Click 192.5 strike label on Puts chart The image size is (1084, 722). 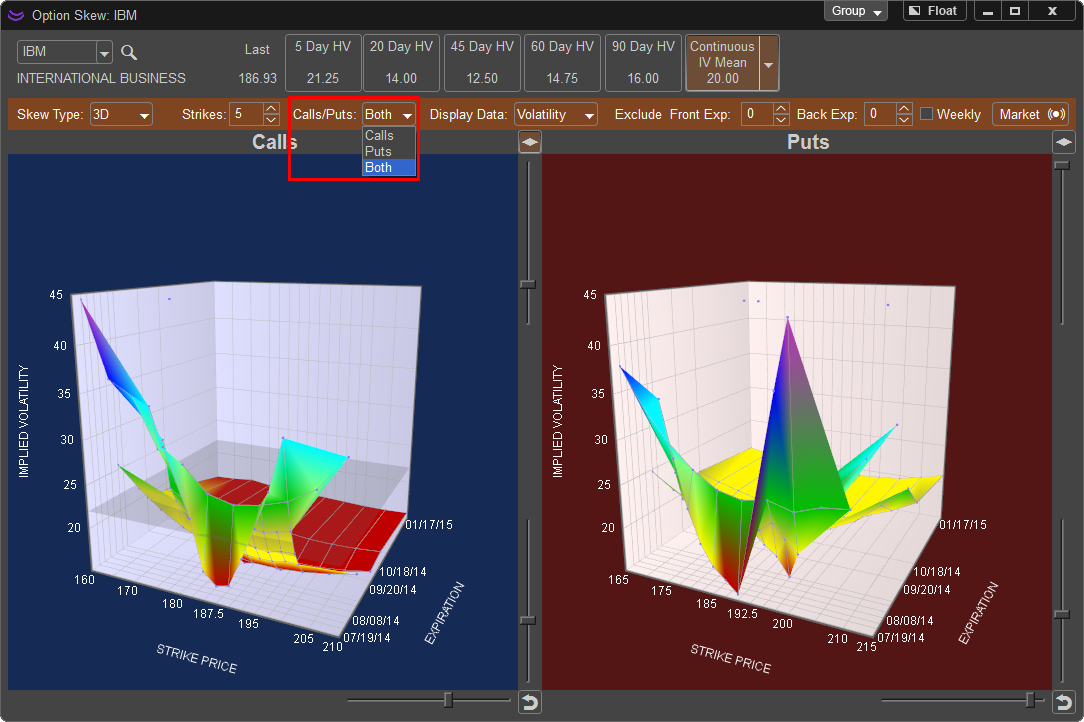(742, 613)
